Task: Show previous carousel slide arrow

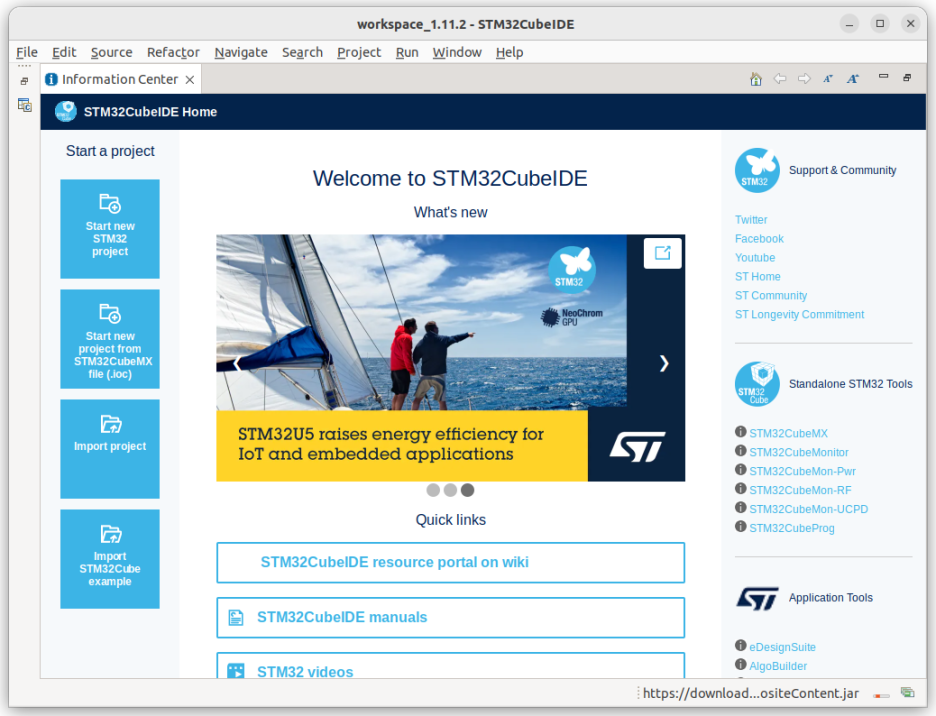Action: click(x=237, y=363)
